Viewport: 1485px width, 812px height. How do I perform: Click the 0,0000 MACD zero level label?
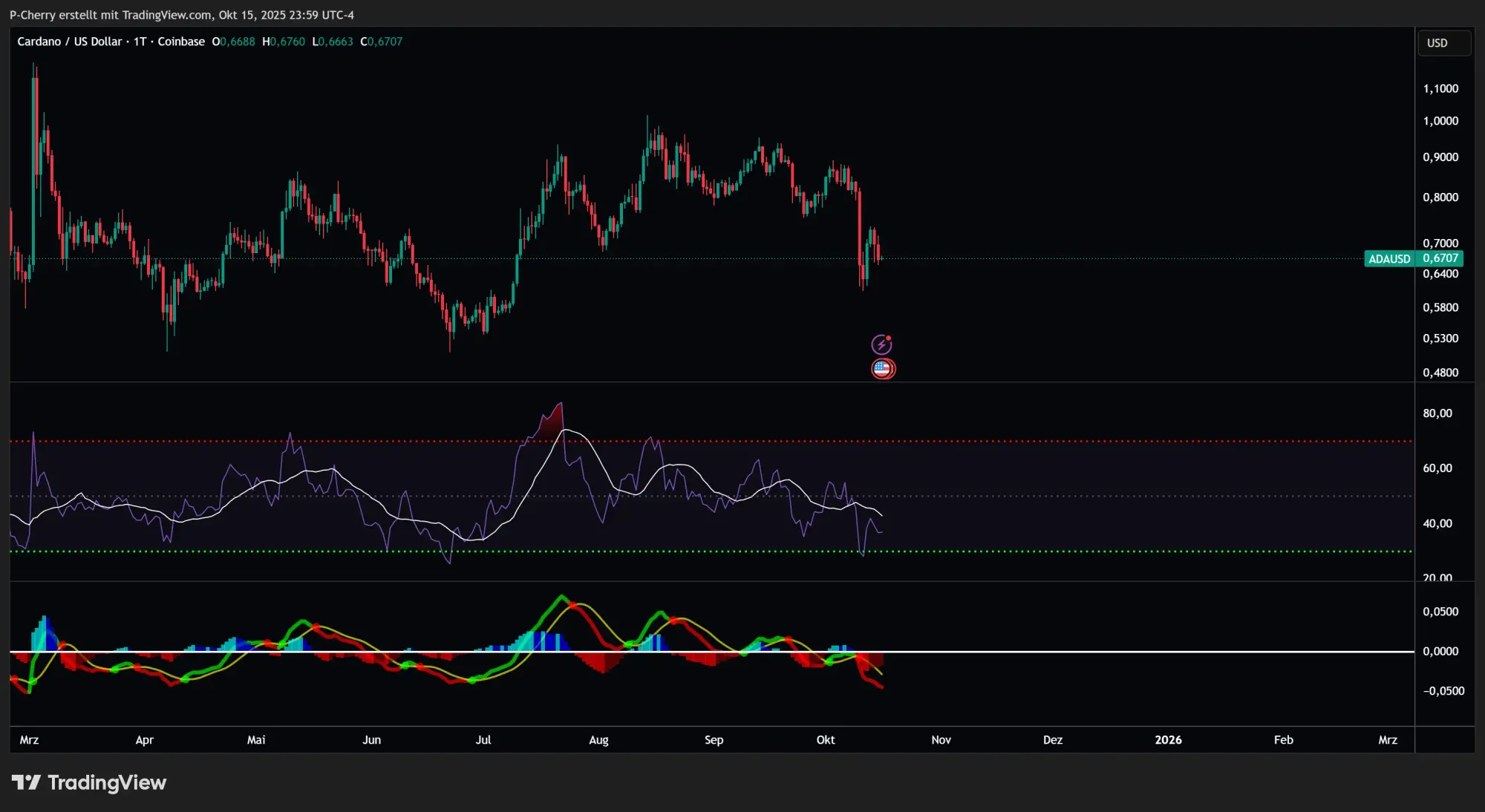(1440, 652)
